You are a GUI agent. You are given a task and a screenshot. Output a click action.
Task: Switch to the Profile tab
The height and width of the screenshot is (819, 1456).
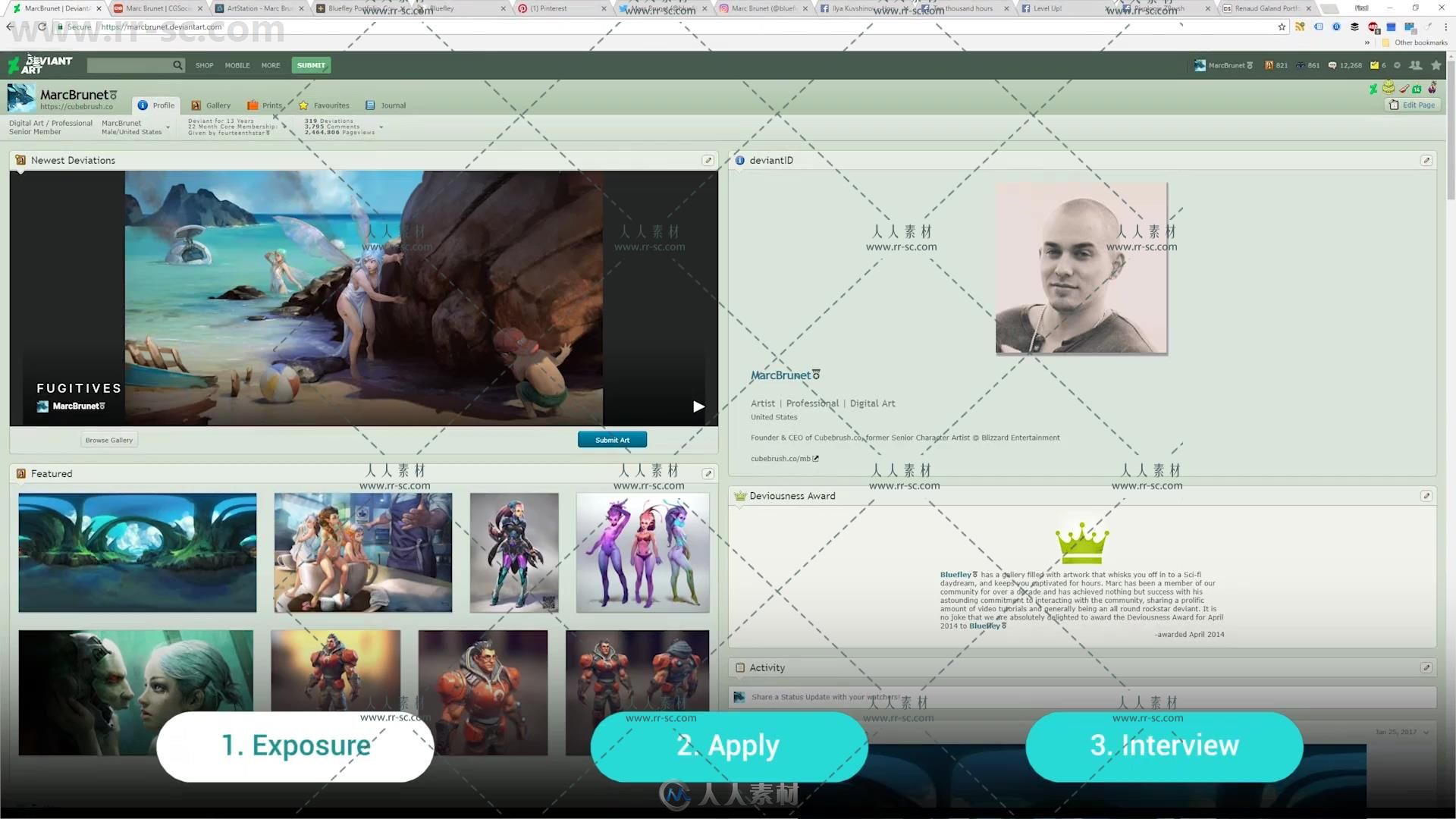point(156,105)
